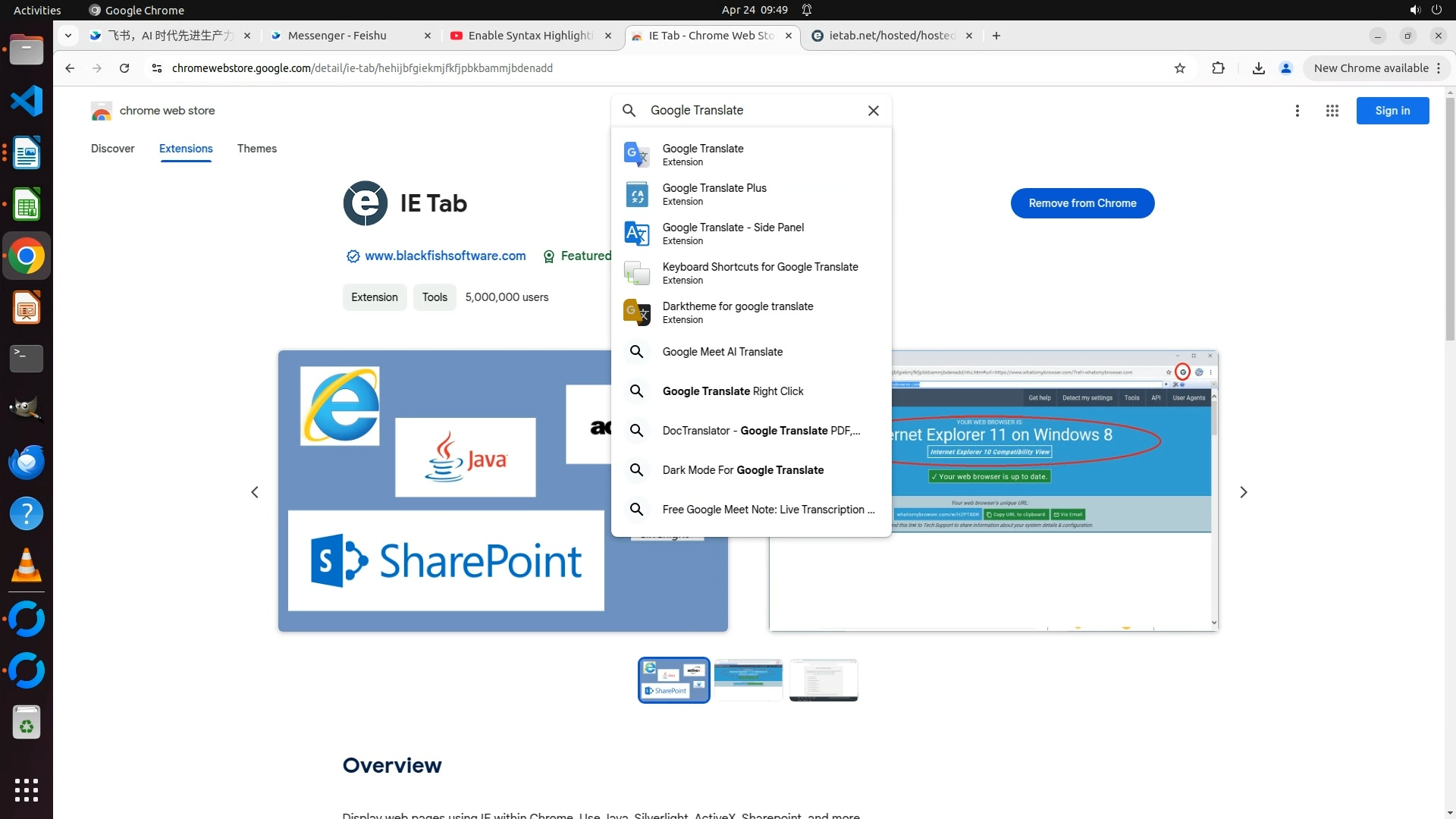The image size is (1456, 819).
Task: Open Chrome downloads icon
Action: [1258, 68]
